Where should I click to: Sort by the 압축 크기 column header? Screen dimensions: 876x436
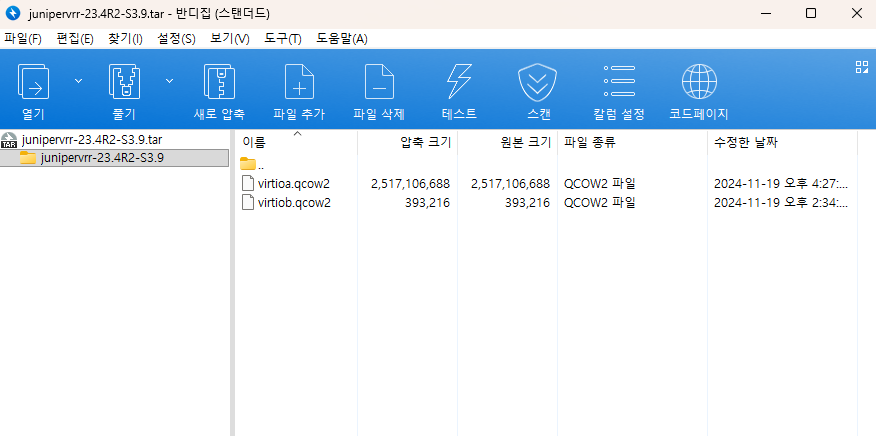pos(408,143)
